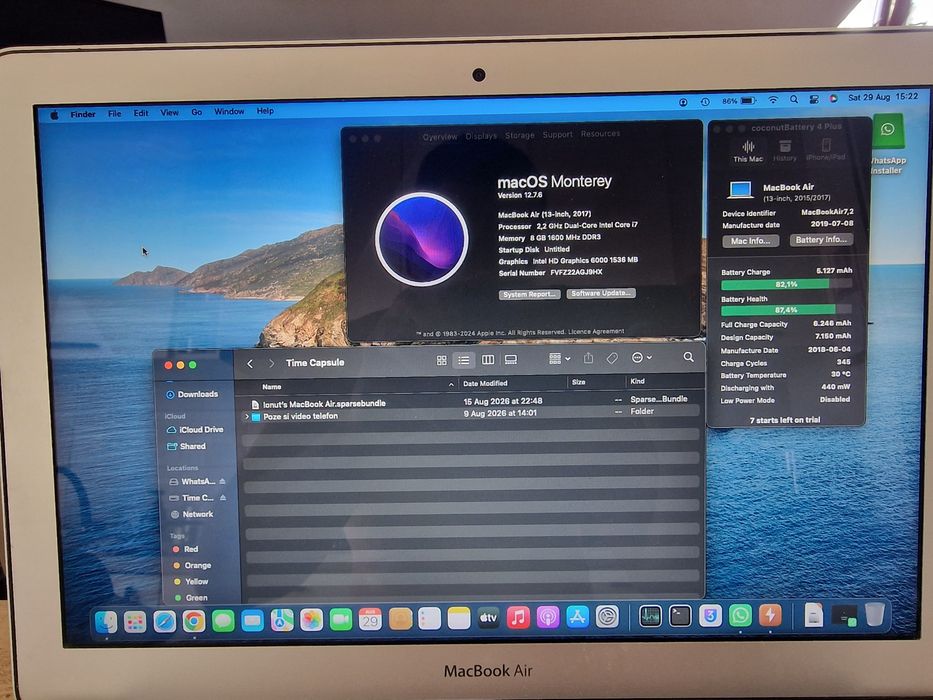933x700 pixels.
Task: Open WhatsApp in the Dock
Action: (740, 615)
